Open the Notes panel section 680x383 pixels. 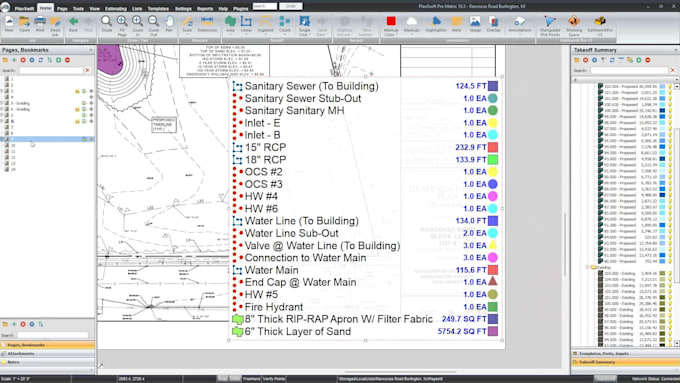[47, 362]
